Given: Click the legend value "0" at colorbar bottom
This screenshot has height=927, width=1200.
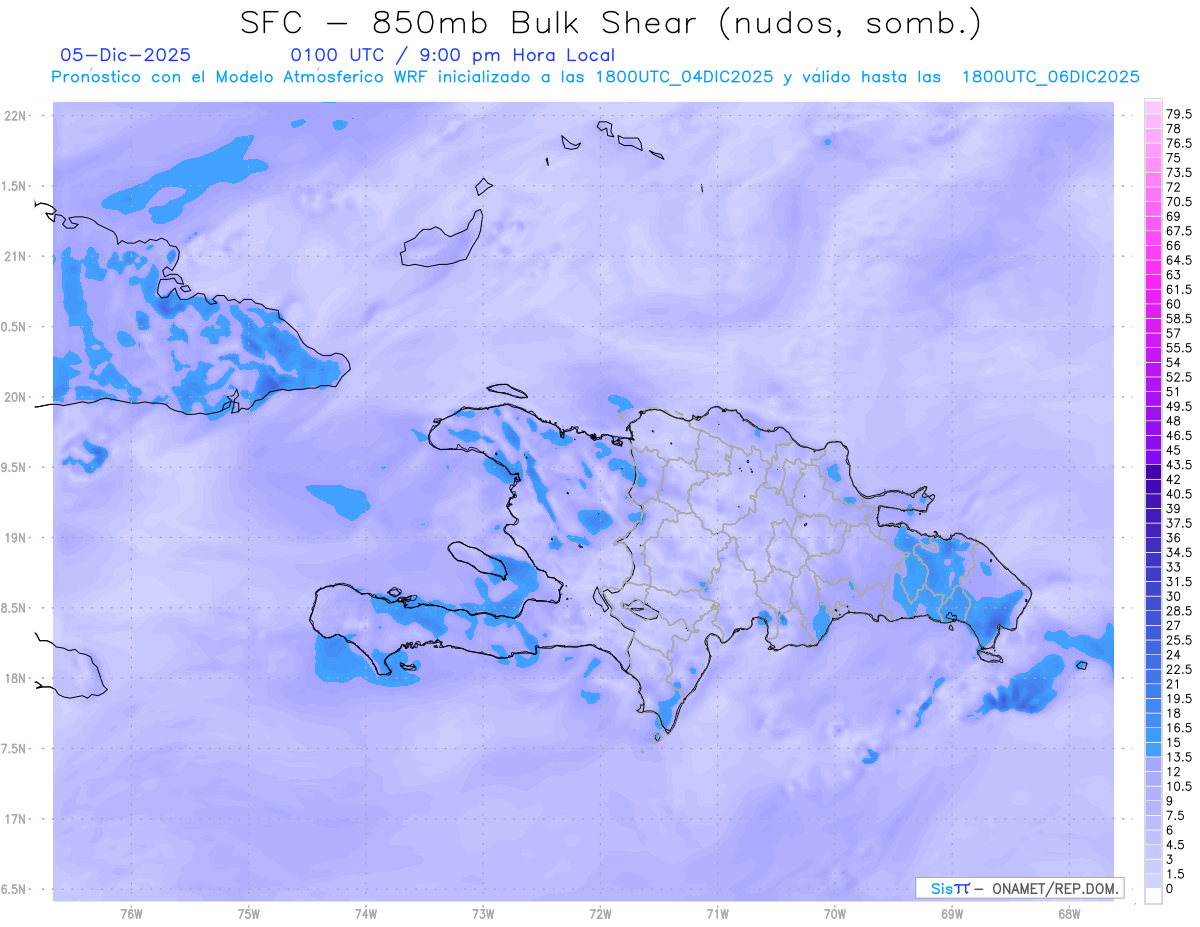Looking at the screenshot, I should tap(1169, 889).
